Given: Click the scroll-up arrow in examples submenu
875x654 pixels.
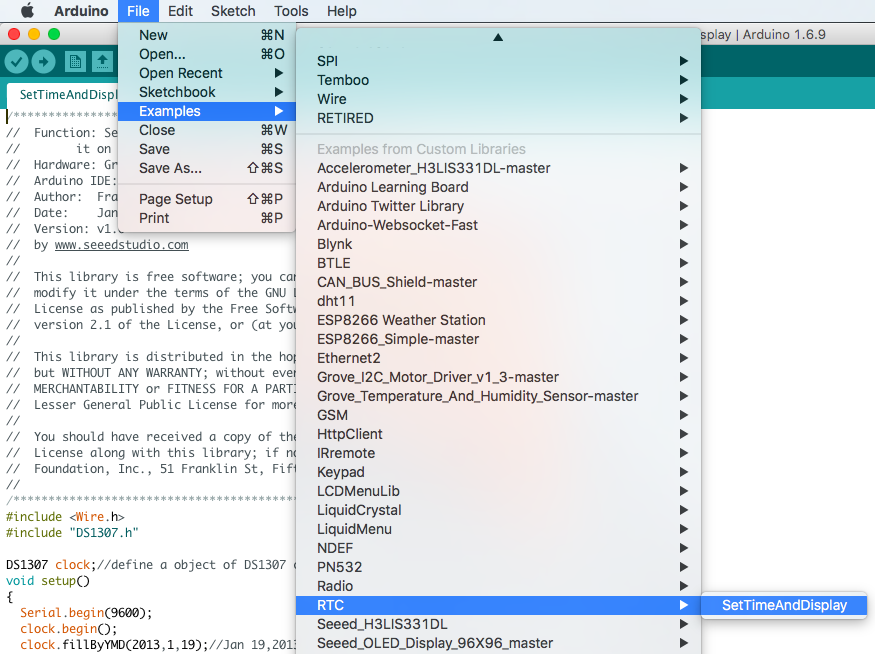Looking at the screenshot, I should (498, 37).
